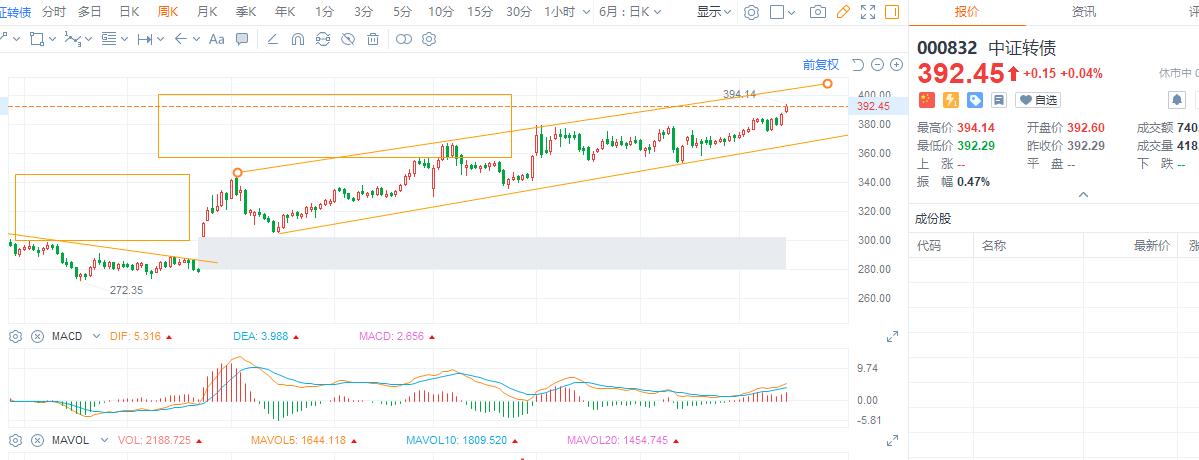Delete drawings with the trash icon
The width and height of the screenshot is (1199, 460).
373,40
